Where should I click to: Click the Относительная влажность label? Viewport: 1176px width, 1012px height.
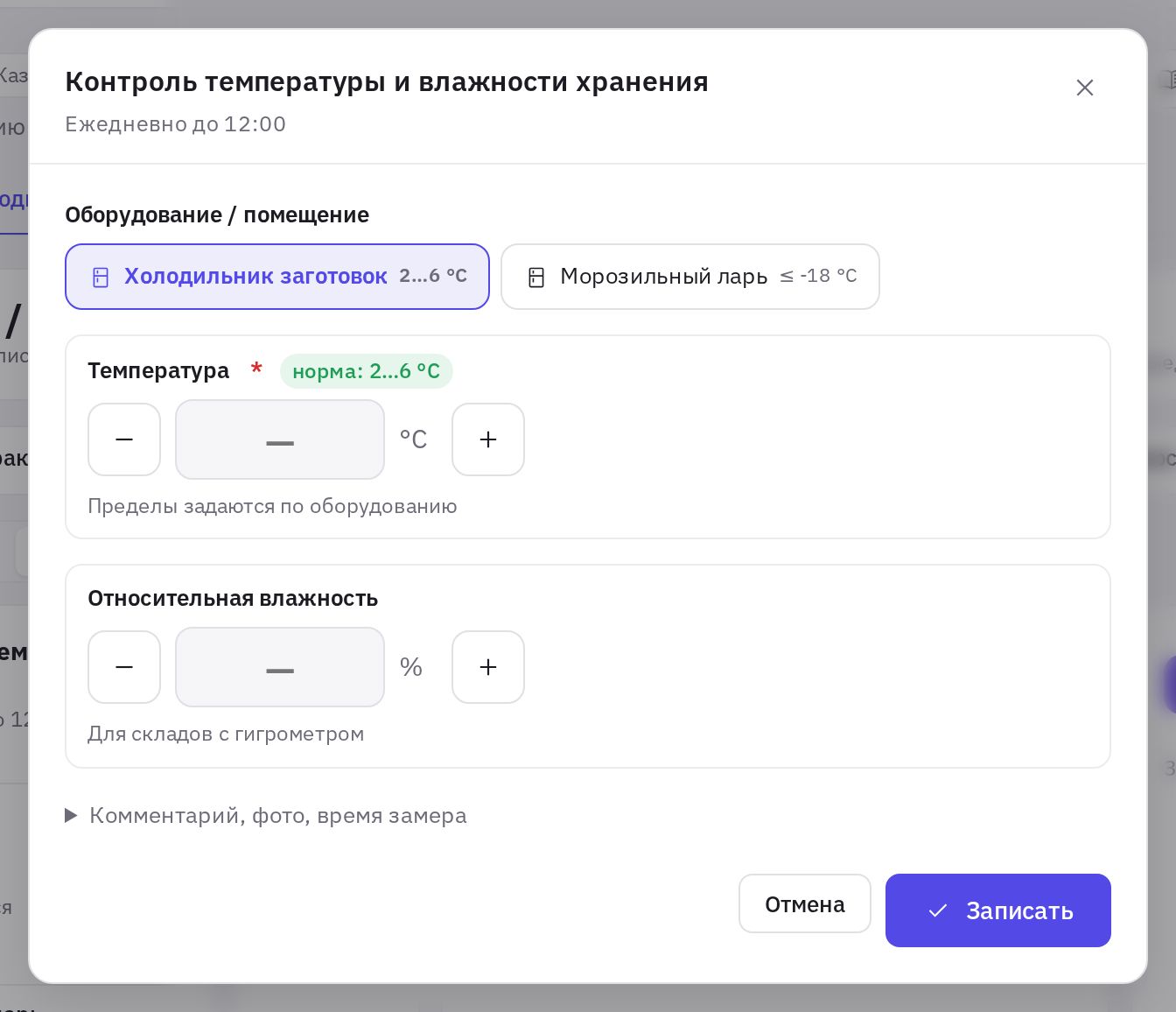tap(233, 598)
